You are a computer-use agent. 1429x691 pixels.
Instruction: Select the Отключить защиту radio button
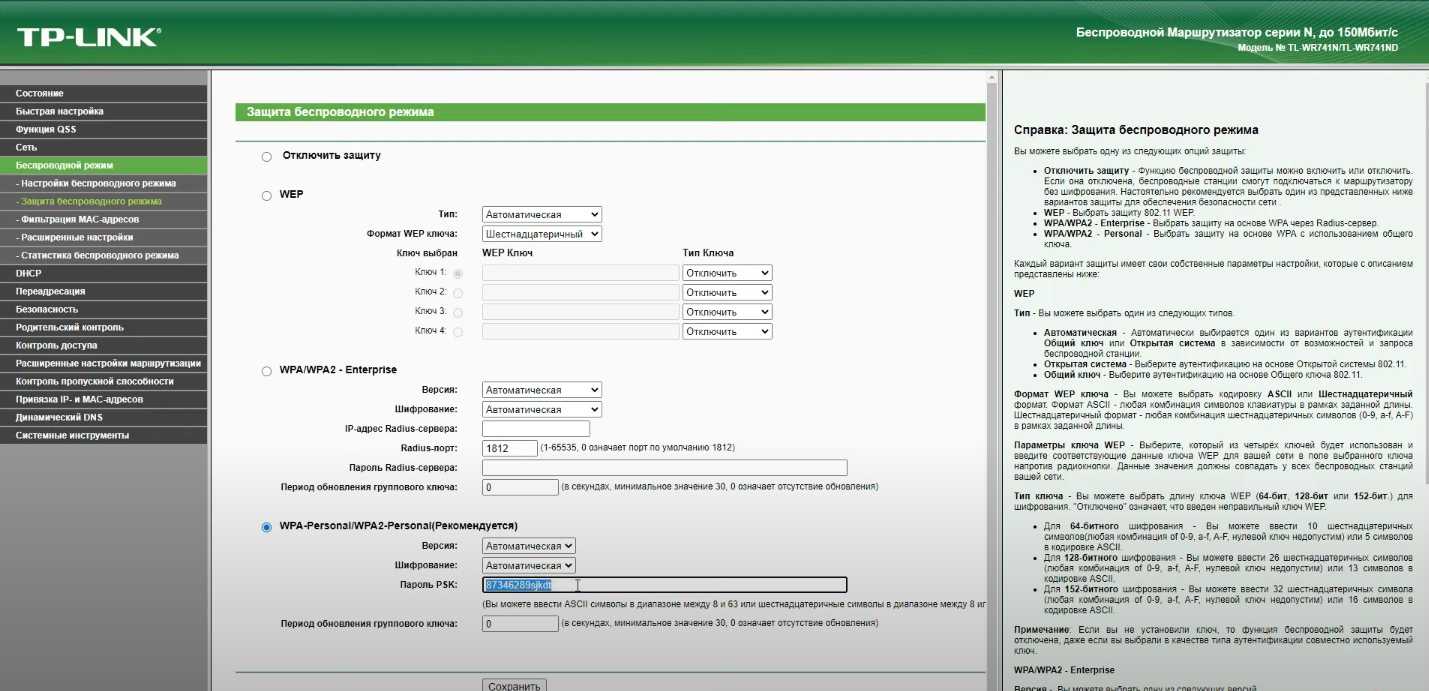pos(266,157)
